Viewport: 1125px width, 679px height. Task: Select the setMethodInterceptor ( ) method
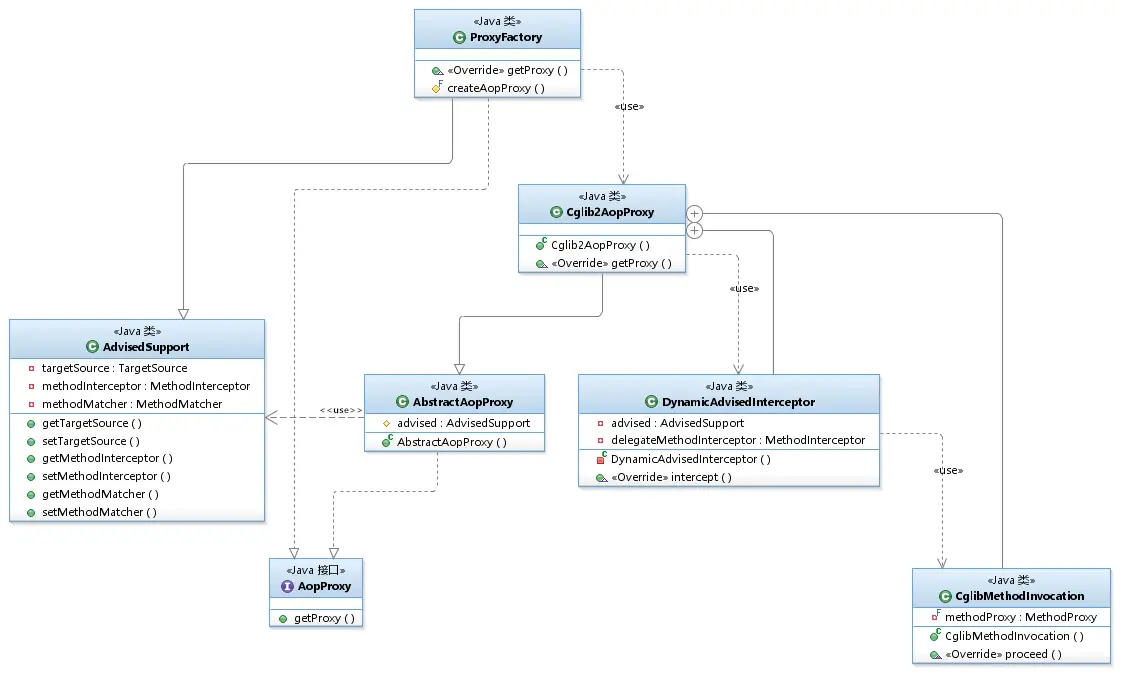[106, 477]
